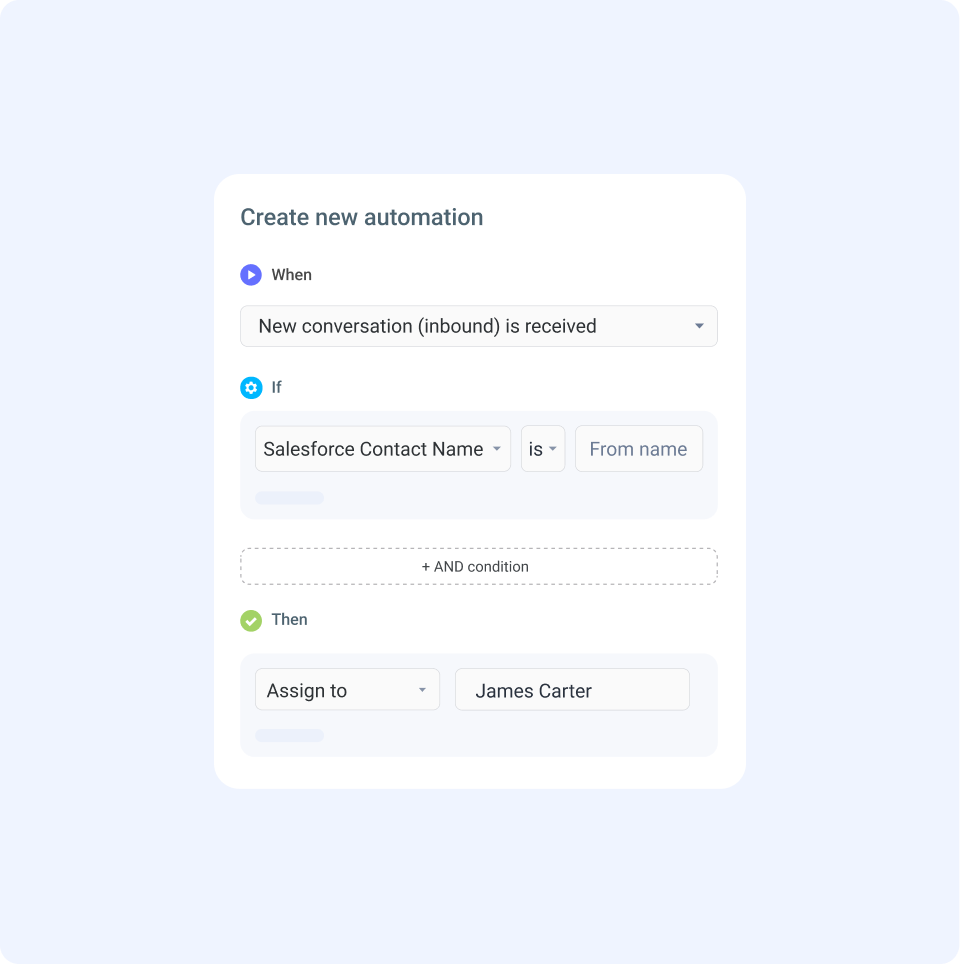Click the small caret beside the "is" operator
The height and width of the screenshot is (964, 960).
click(553, 449)
